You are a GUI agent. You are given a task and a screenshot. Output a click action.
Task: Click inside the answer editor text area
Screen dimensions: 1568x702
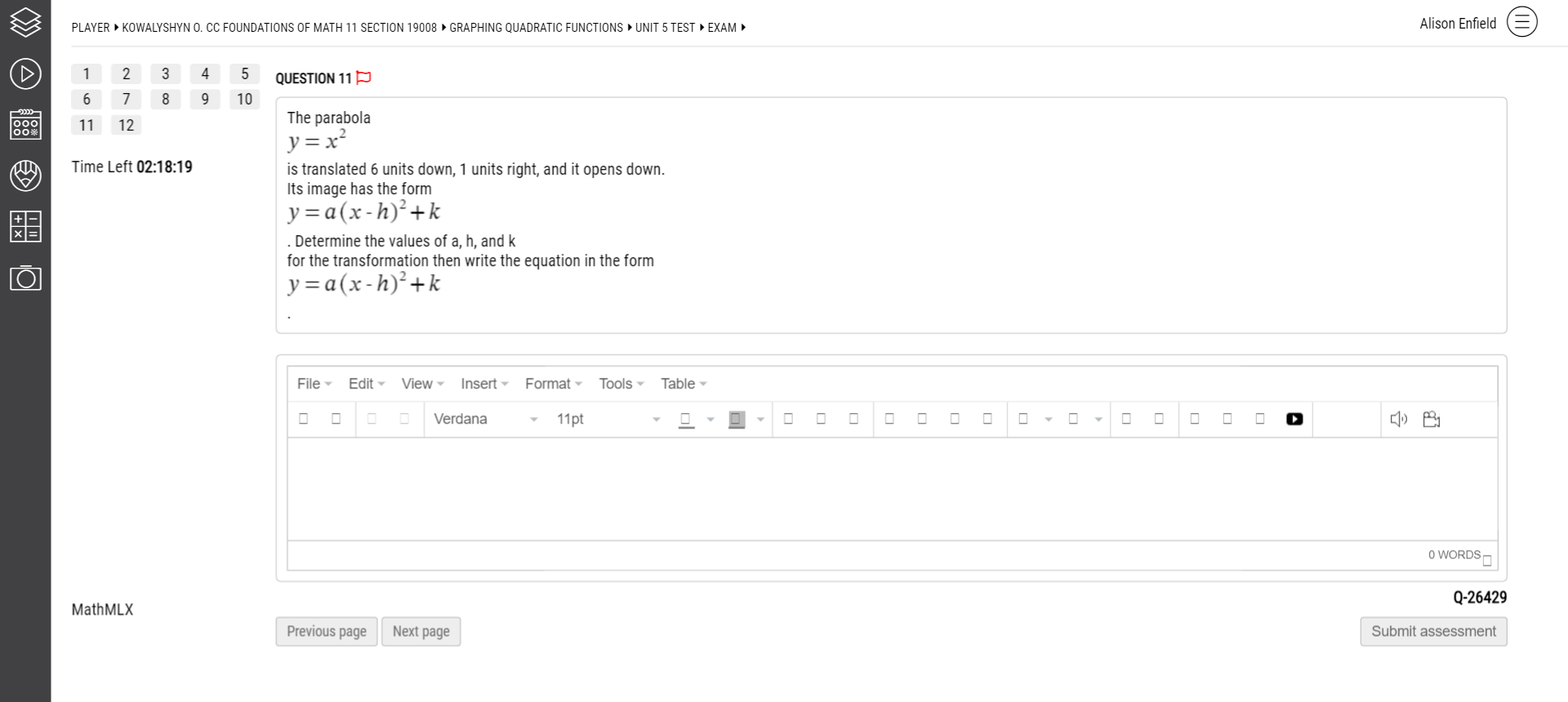point(892,489)
